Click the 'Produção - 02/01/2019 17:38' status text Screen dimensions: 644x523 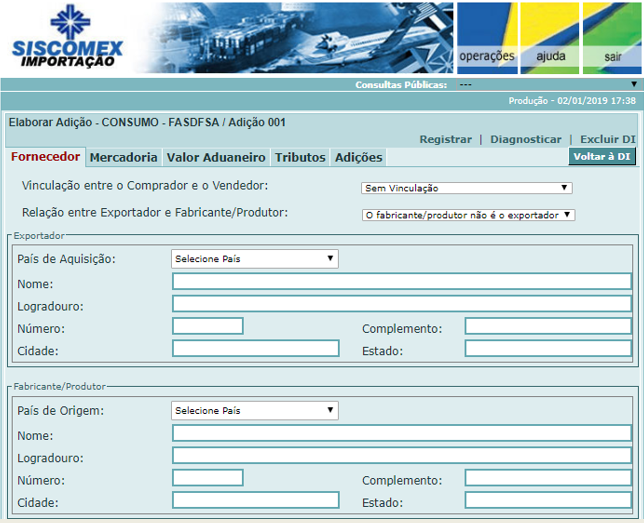[572, 101]
